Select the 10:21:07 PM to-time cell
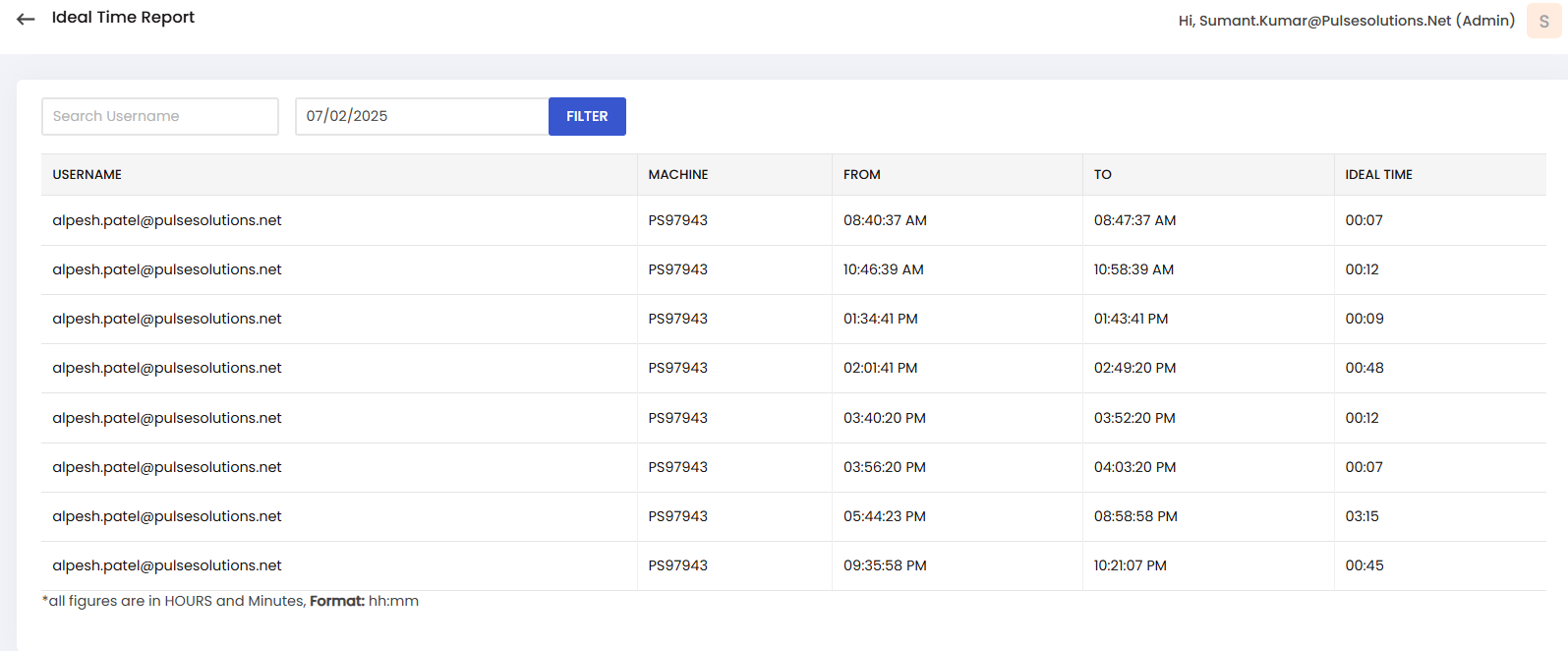 1130,565
